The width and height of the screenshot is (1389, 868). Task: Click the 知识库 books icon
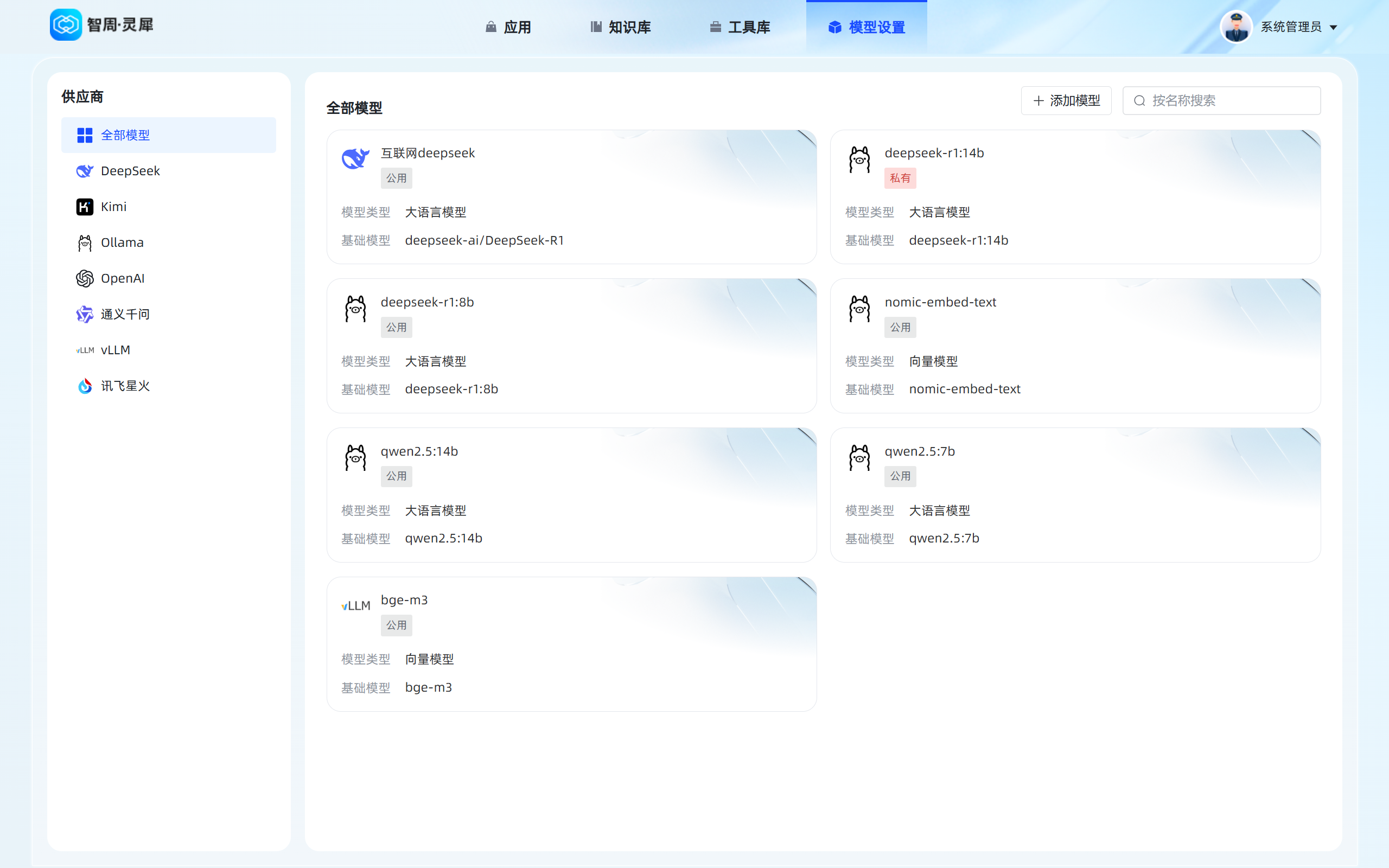click(596, 27)
